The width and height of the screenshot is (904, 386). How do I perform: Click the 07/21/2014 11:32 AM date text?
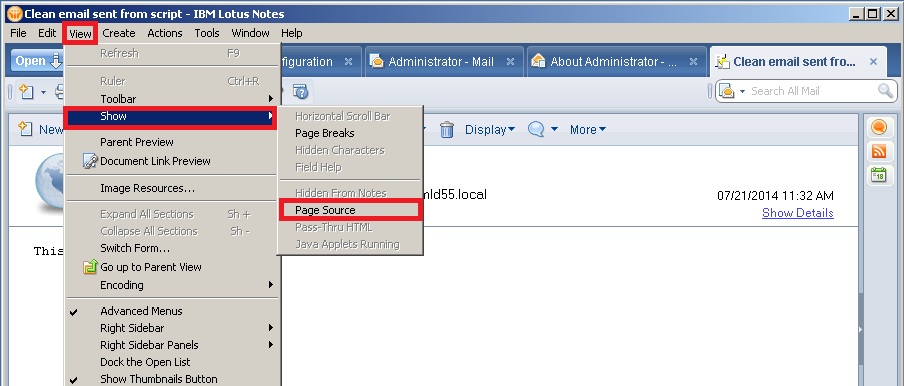775,196
